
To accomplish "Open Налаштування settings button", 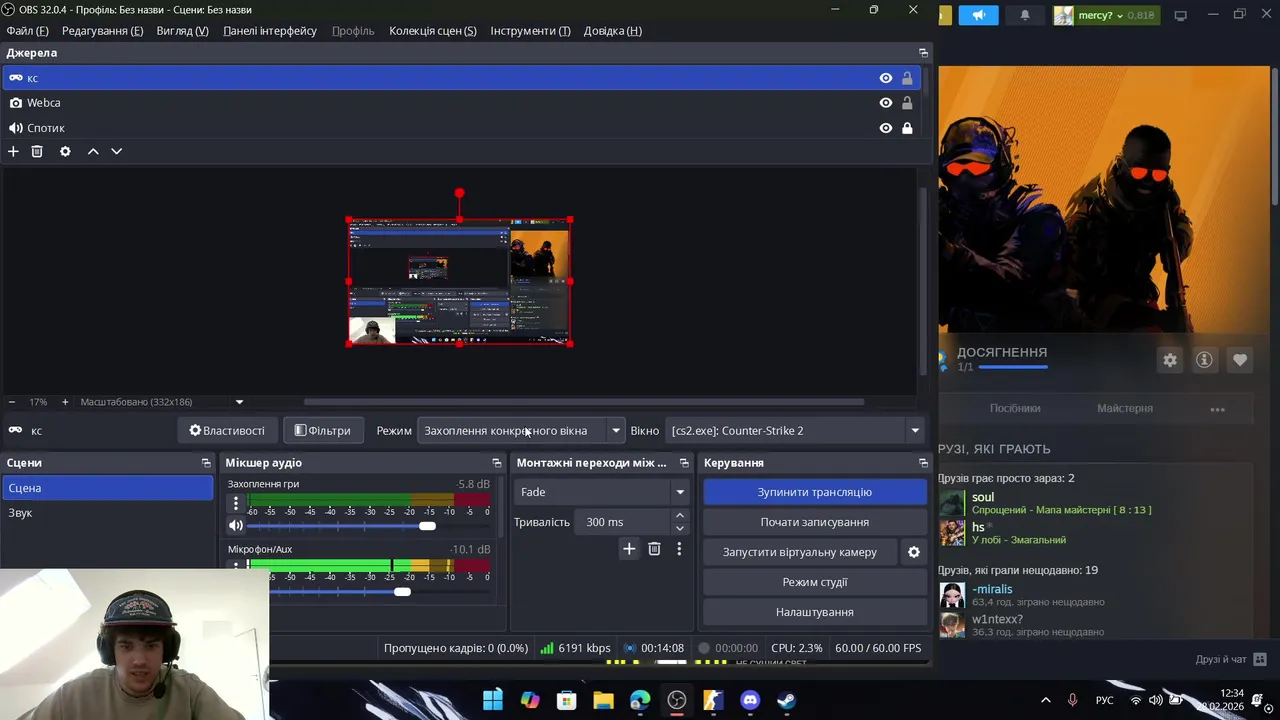I will point(815,612).
